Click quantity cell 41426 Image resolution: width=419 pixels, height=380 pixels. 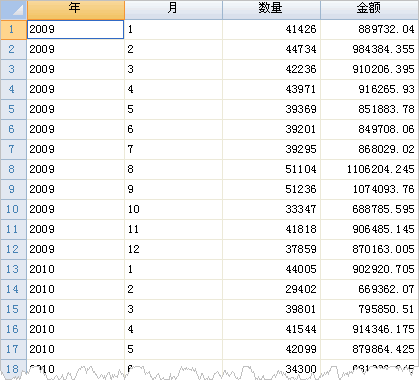(271, 30)
